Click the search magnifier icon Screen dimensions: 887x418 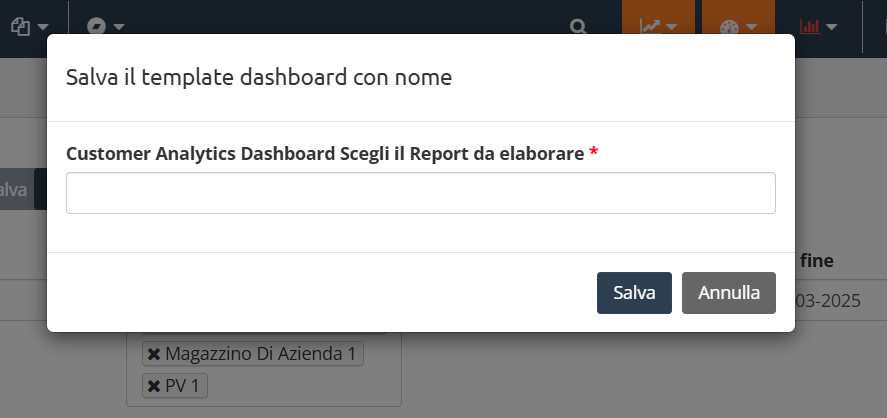[x=578, y=27]
